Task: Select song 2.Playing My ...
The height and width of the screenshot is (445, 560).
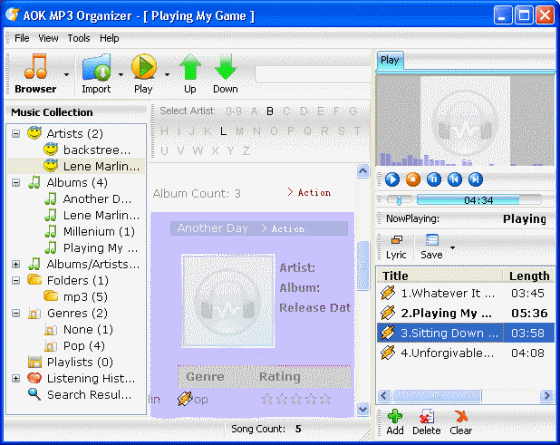Action: 465,313
